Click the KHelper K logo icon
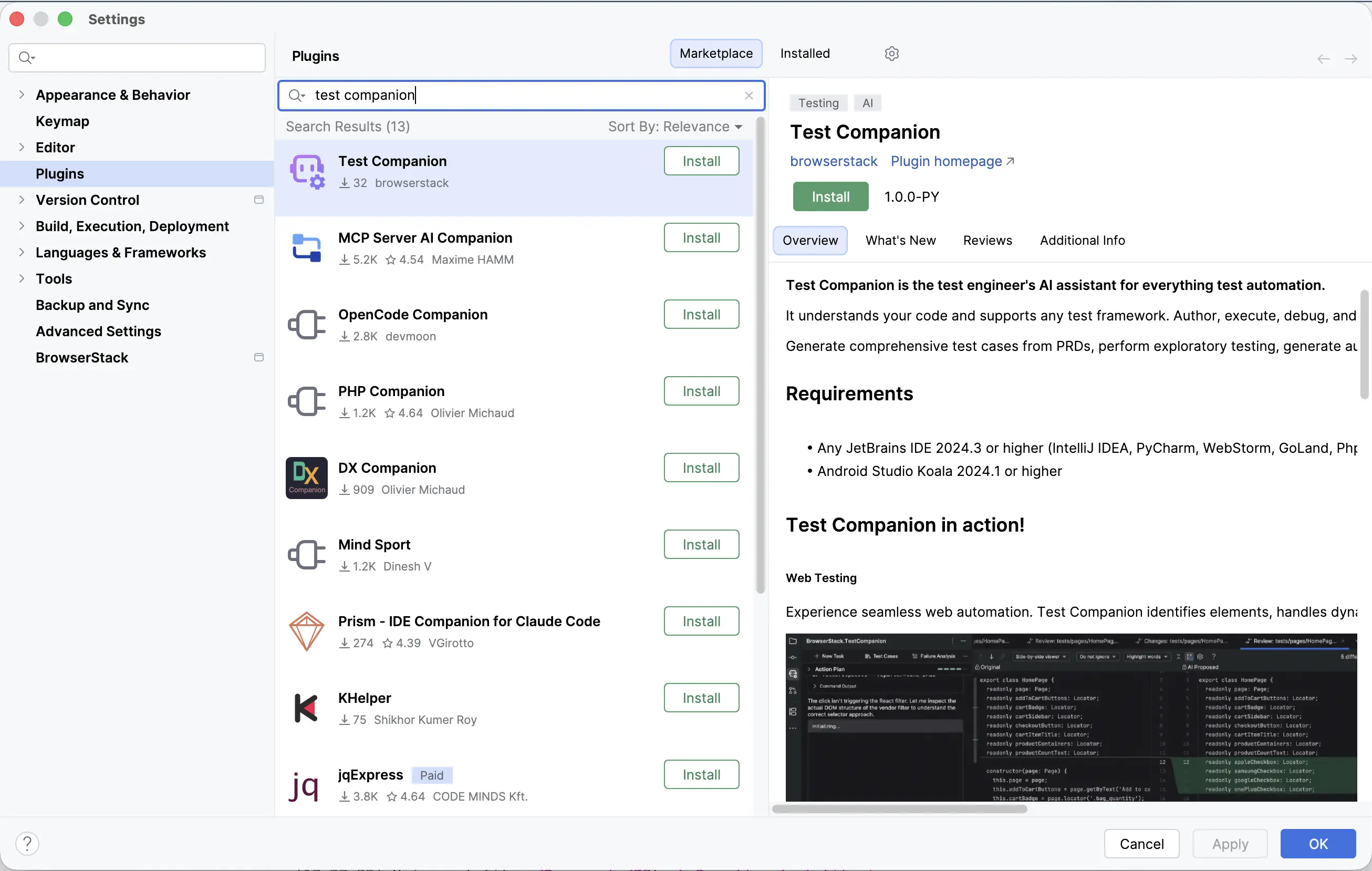 pyautogui.click(x=306, y=708)
